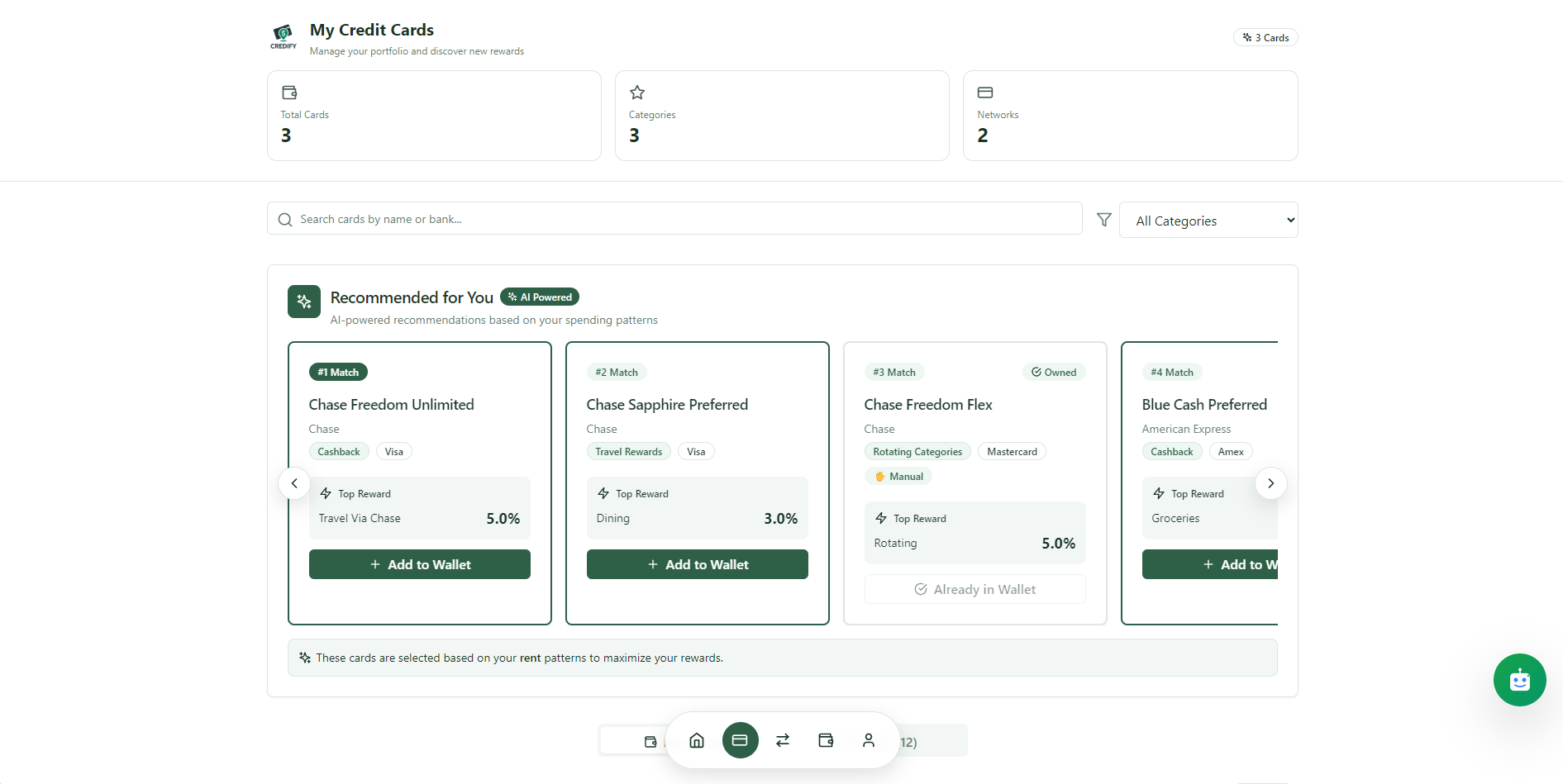
Task: Open the home icon in bottom navigation
Action: (697, 740)
